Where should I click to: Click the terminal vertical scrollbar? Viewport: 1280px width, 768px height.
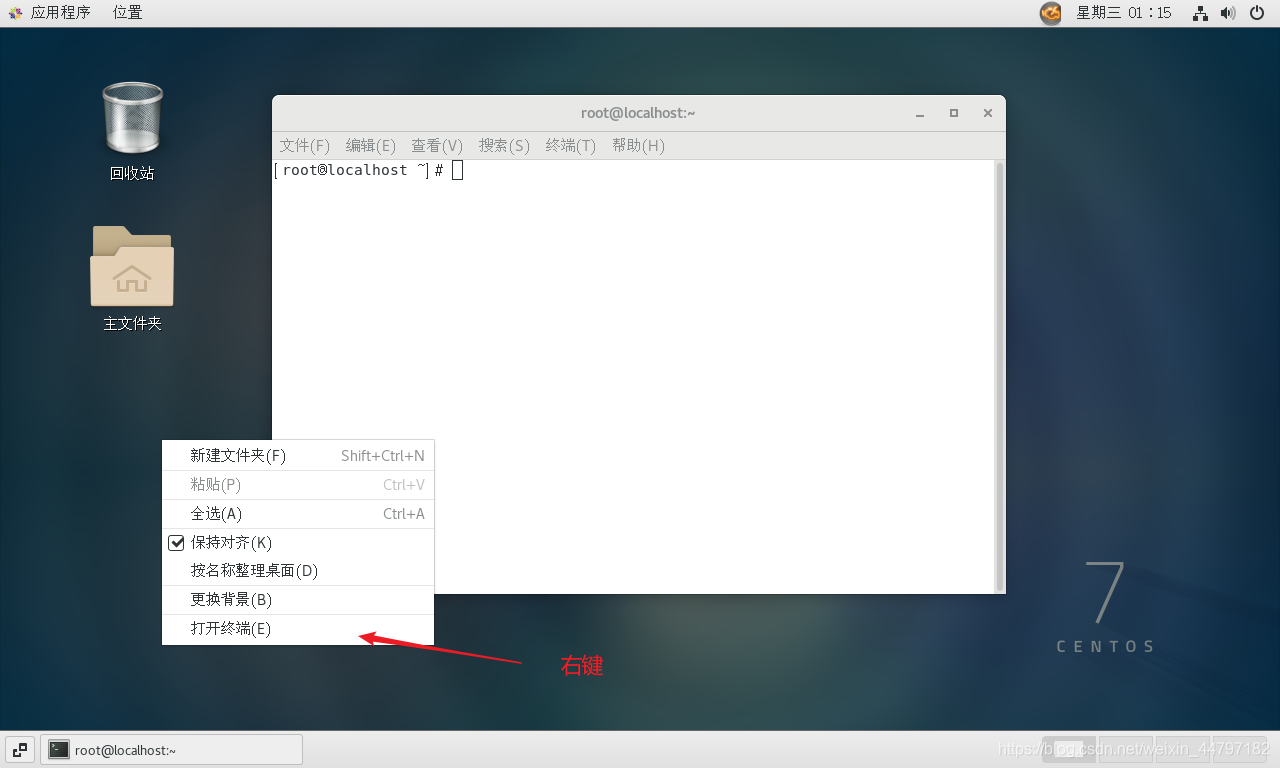998,376
